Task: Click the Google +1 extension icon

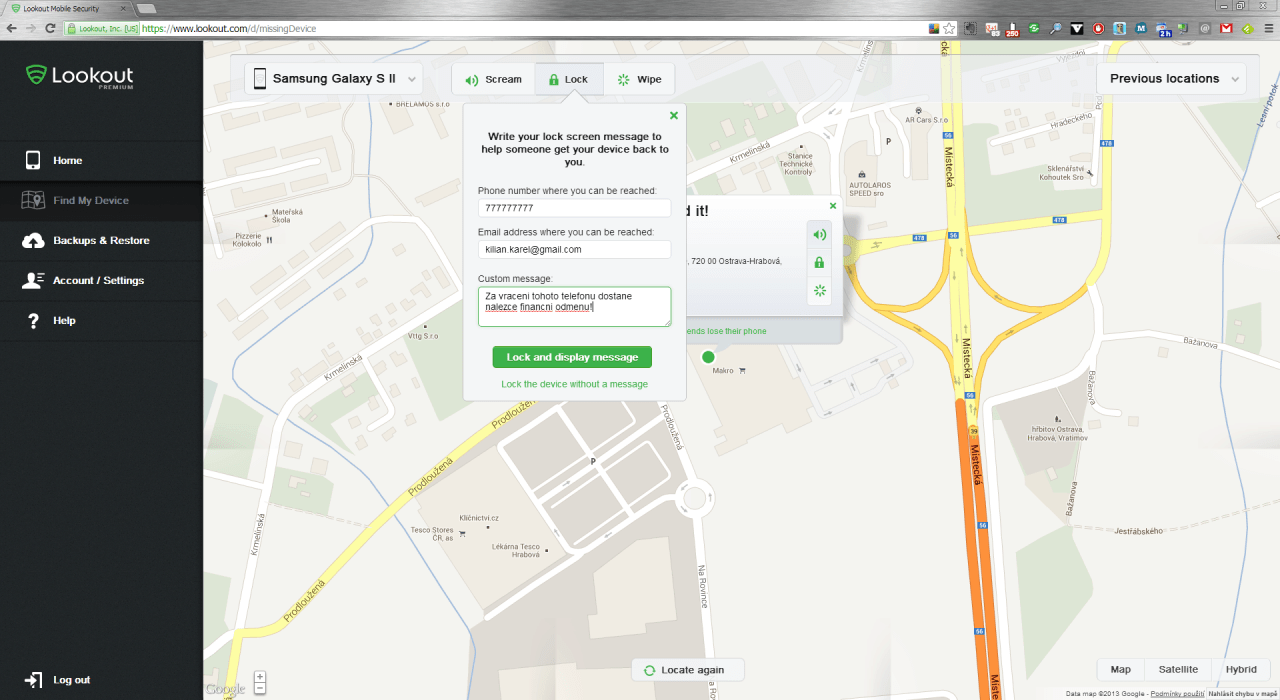Action: click(x=991, y=29)
